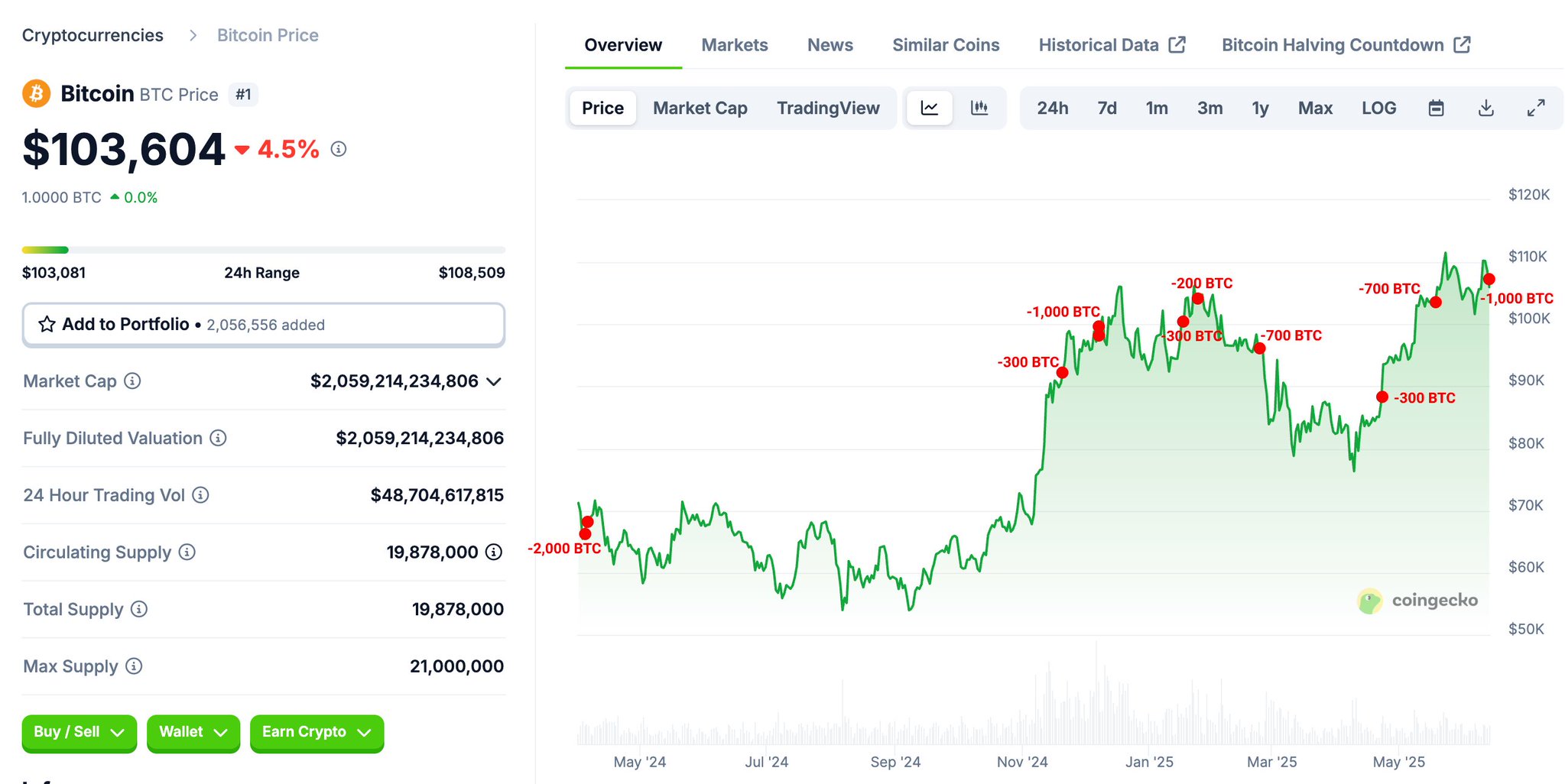Open the Buy / Sell dropdown
Image resolution: width=1565 pixels, height=784 pixels.
(79, 732)
